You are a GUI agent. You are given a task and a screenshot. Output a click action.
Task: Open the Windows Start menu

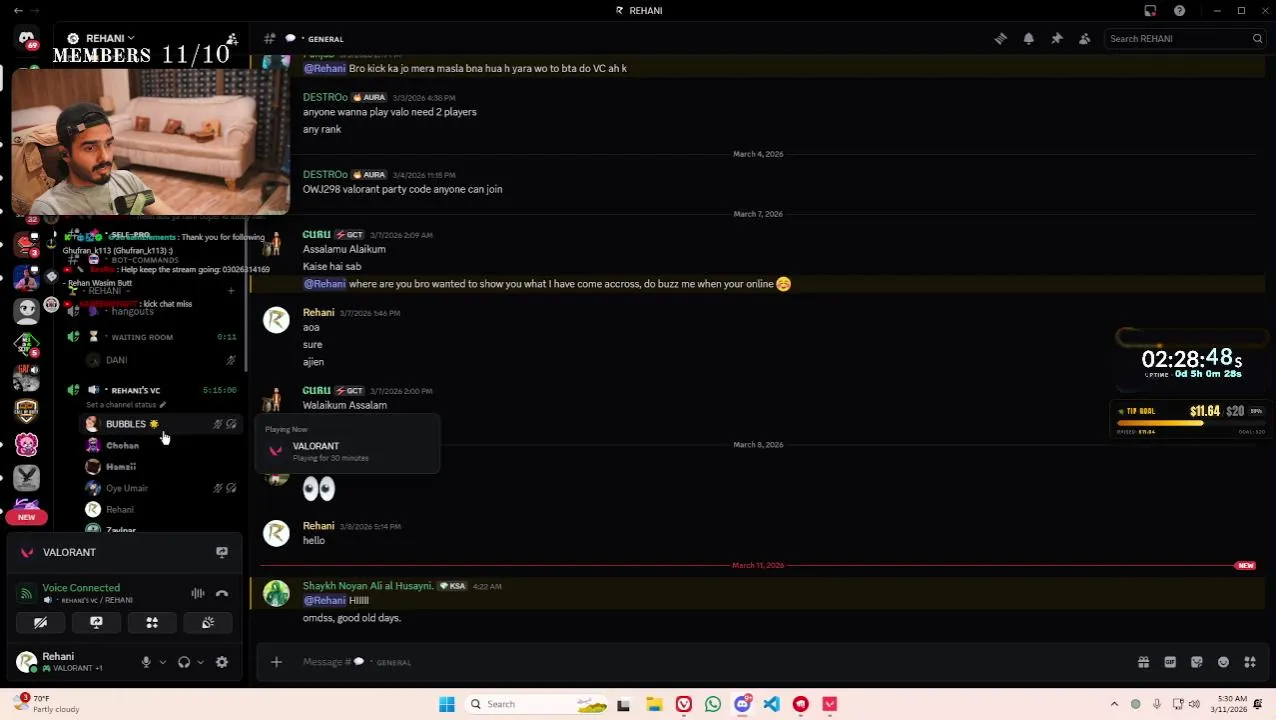coord(446,704)
